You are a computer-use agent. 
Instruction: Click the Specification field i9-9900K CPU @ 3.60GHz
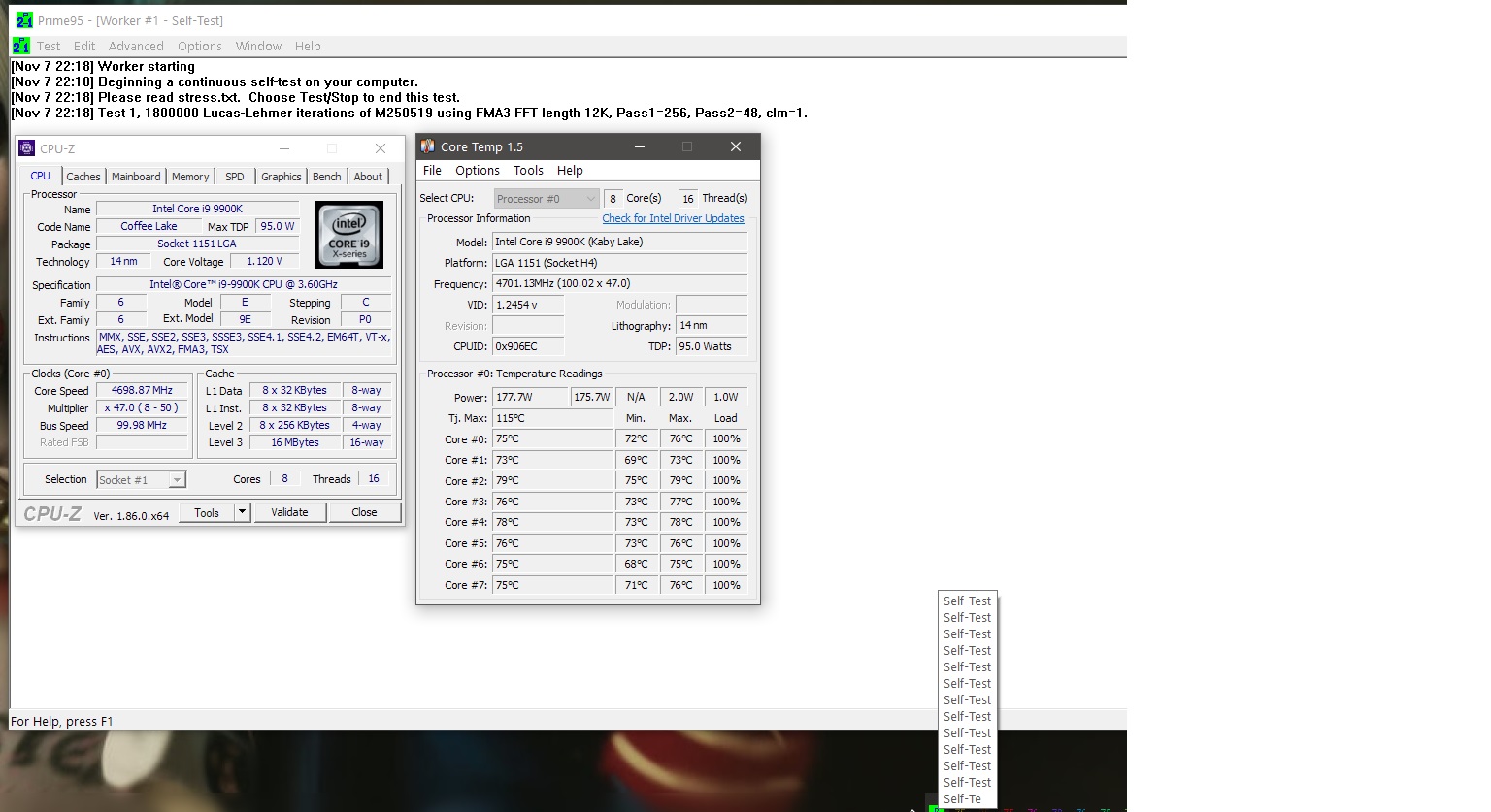(x=244, y=284)
